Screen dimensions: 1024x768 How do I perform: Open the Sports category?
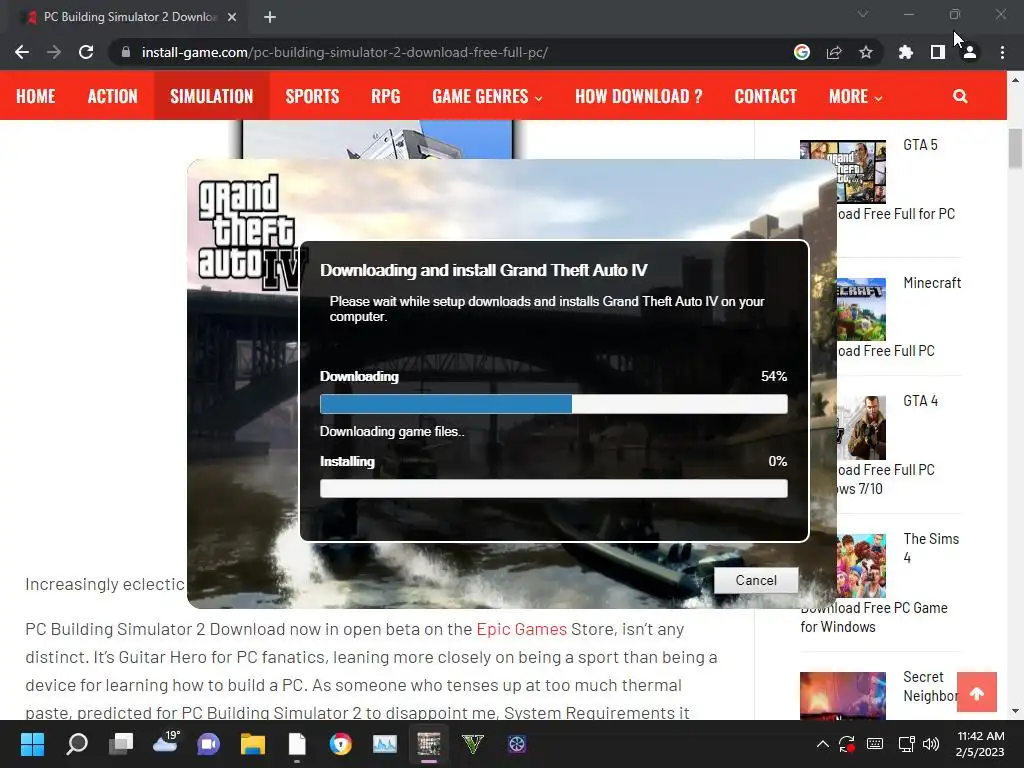(312, 96)
